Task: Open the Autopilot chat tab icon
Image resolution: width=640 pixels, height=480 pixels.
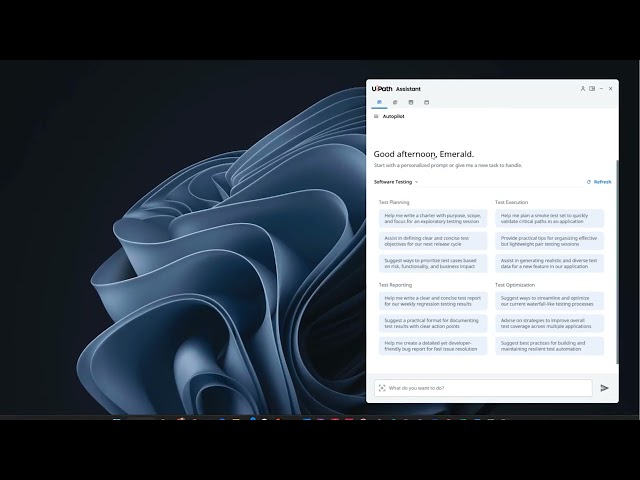Action: 379,102
